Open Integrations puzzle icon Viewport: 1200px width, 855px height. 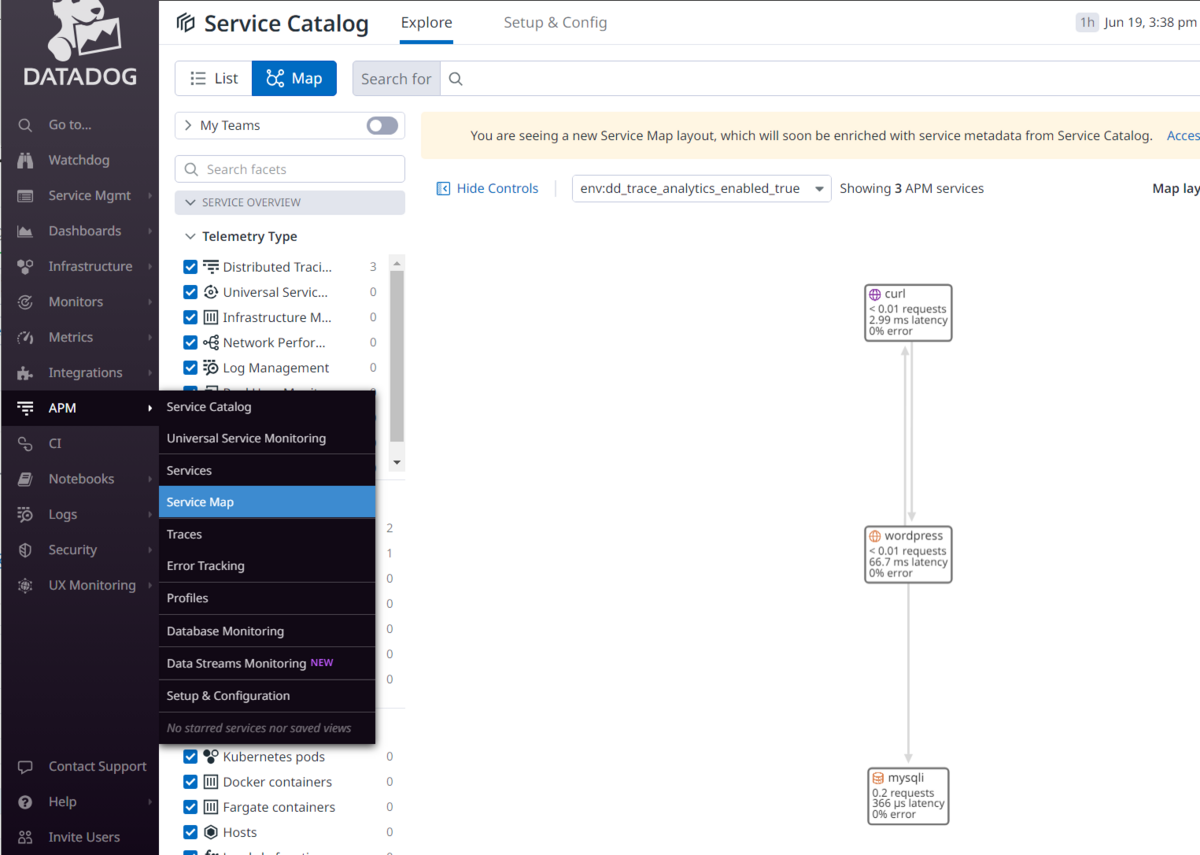tap(25, 373)
